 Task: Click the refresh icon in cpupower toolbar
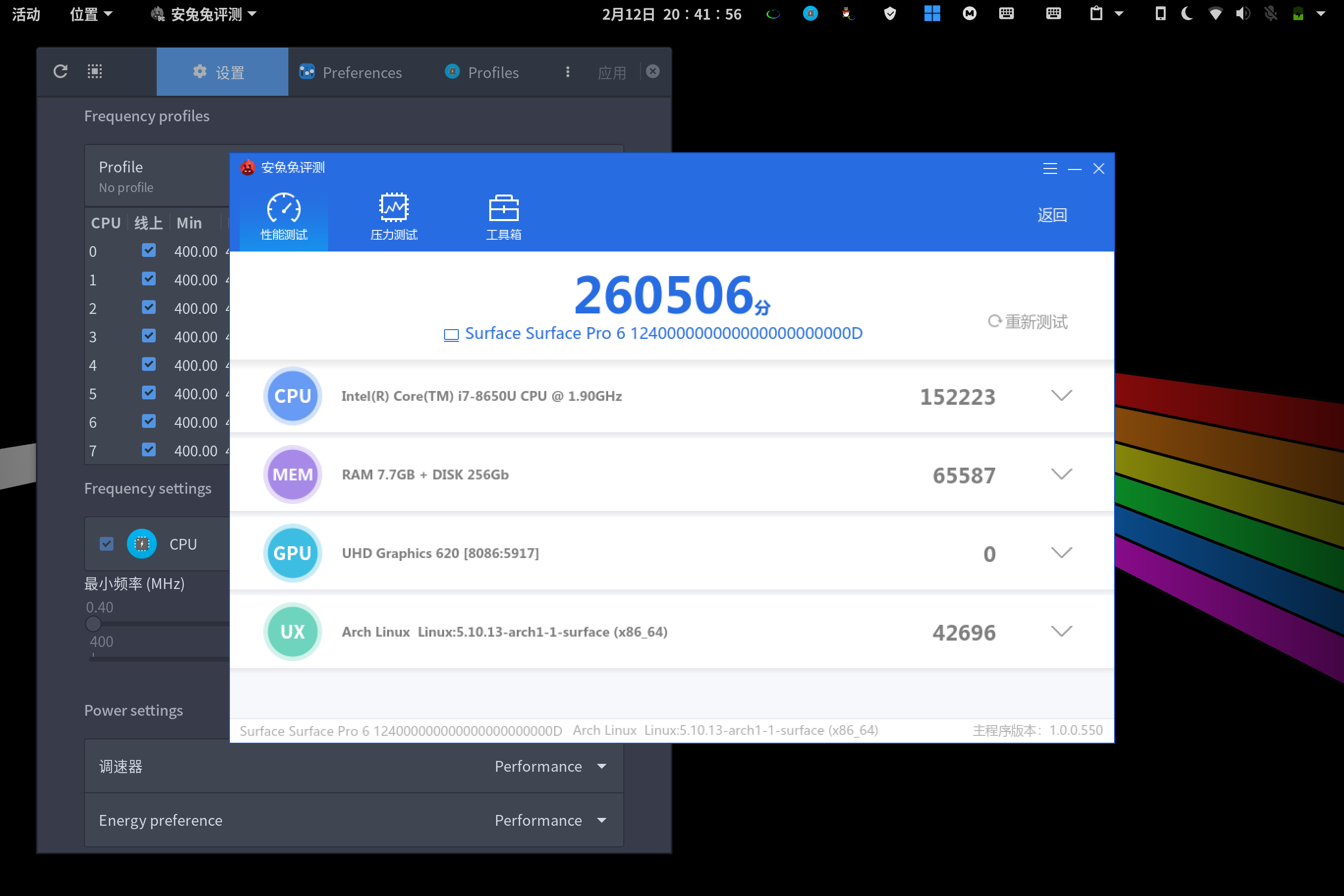pos(60,71)
